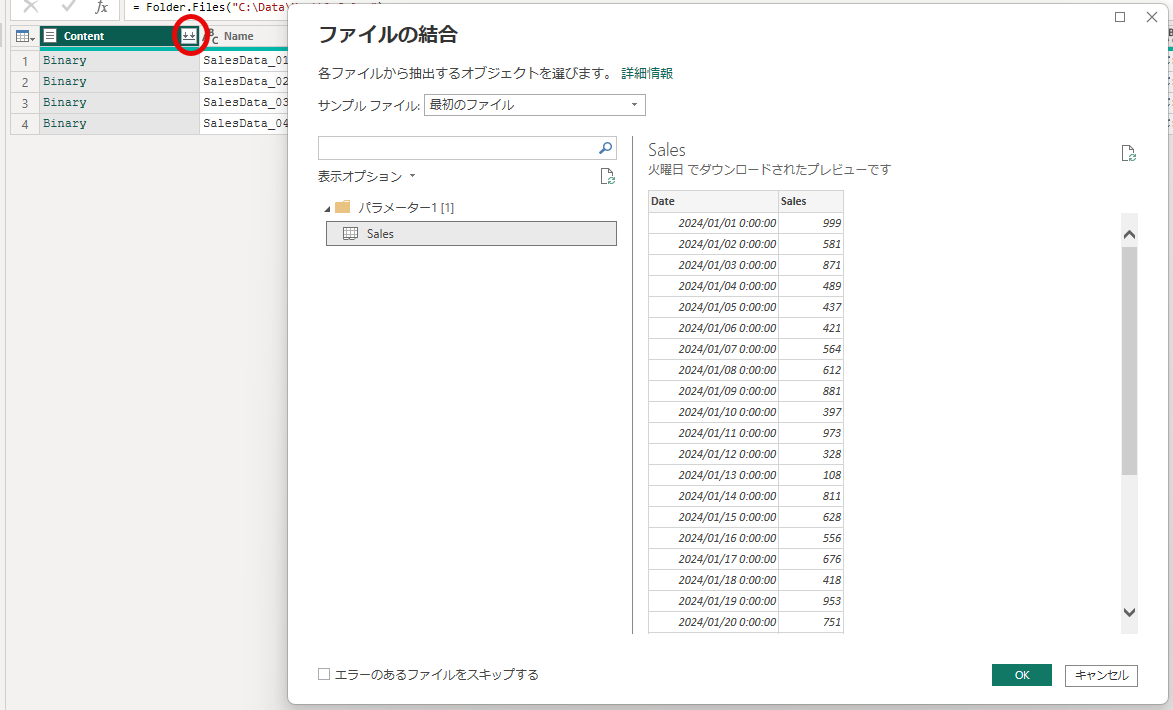
Task: Click the preview vertical scrollbar thumb
Action: click(x=1130, y=361)
